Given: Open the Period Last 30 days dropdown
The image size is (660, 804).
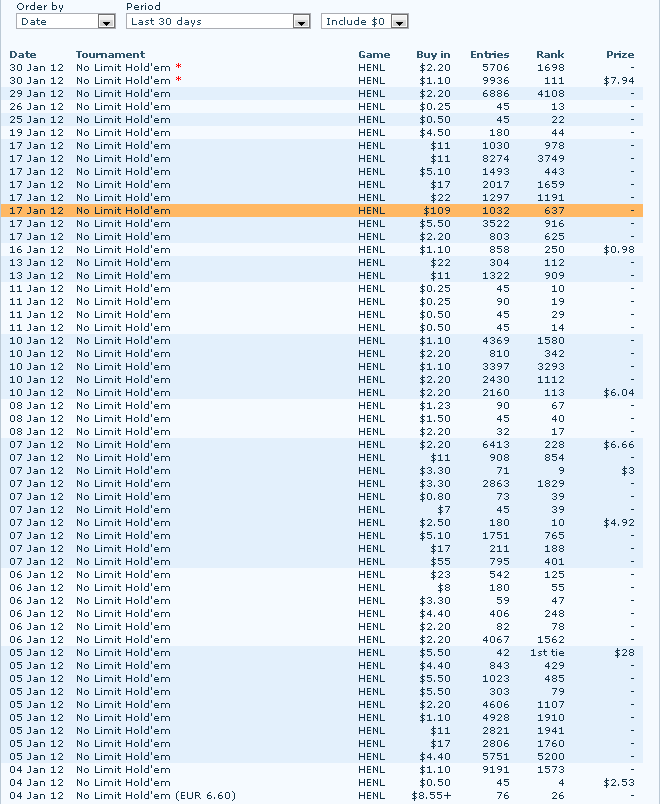Looking at the screenshot, I should tap(218, 22).
